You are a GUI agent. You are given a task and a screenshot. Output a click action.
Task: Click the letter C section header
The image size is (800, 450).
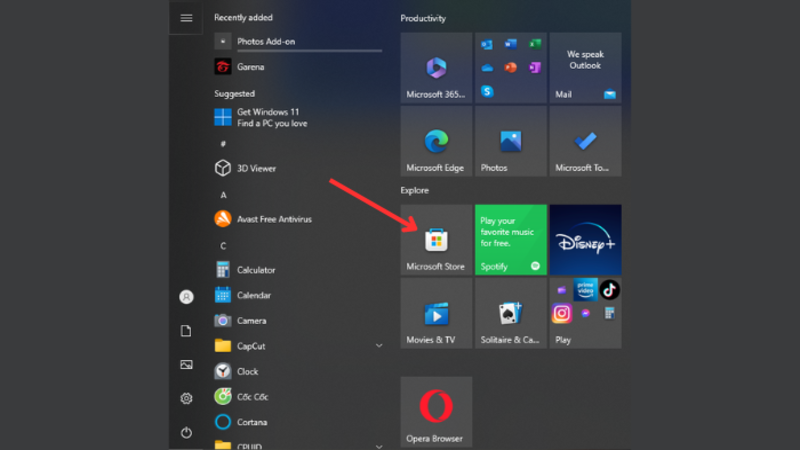[x=223, y=246]
